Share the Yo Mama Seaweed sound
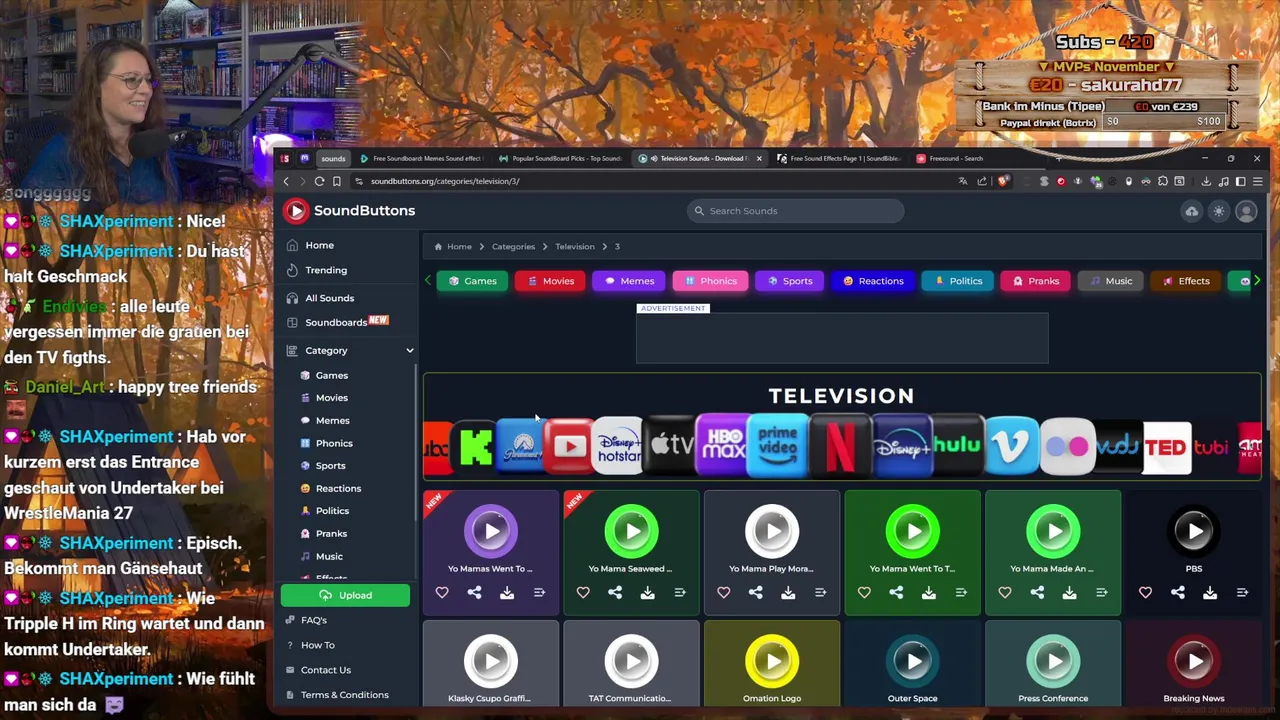This screenshot has height=720, width=1280. (615, 593)
